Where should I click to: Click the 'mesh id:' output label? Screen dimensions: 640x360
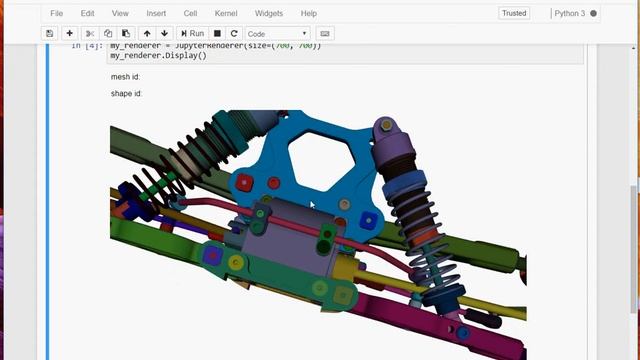click(125, 77)
